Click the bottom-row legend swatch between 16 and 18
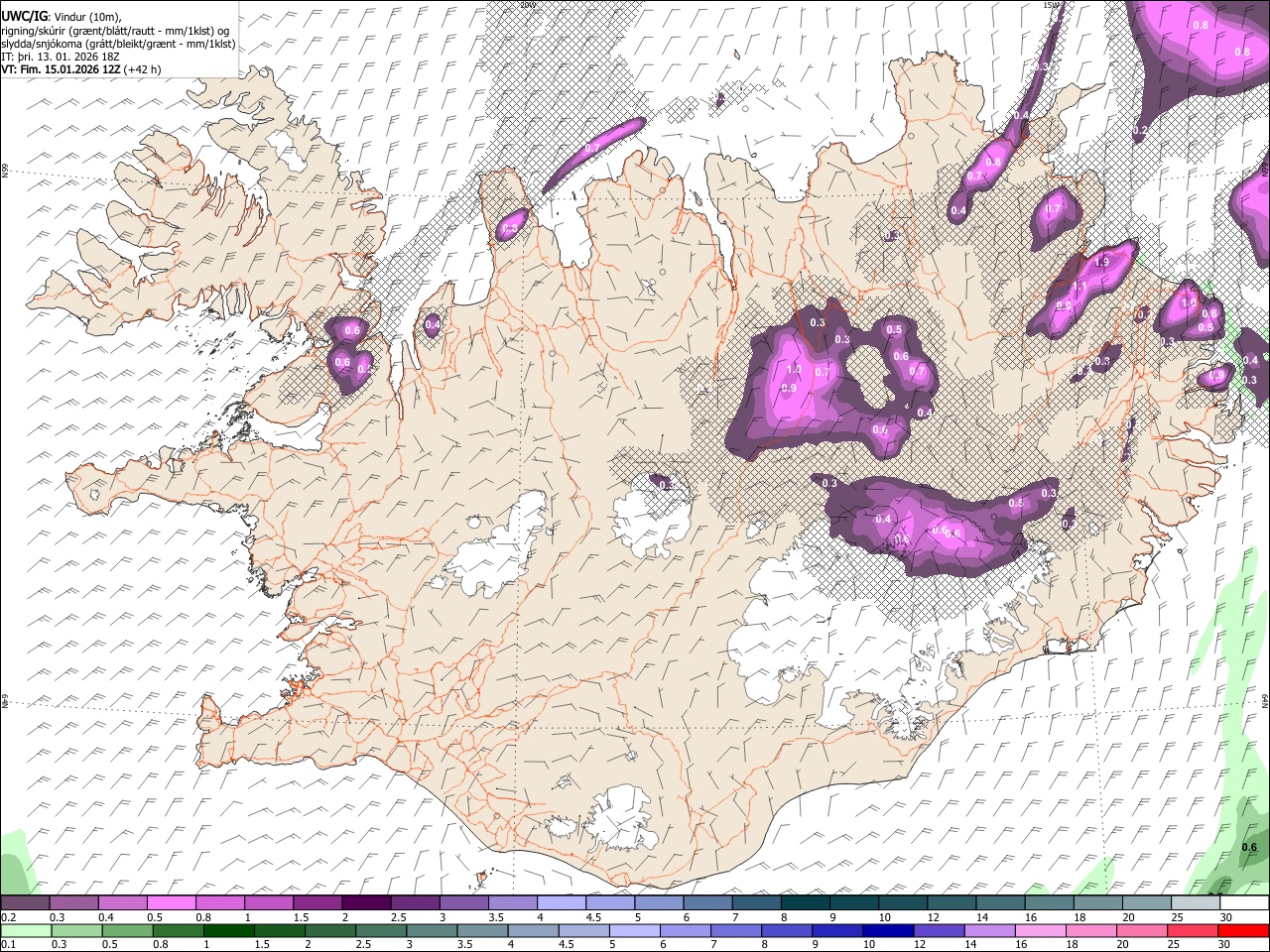The height and width of the screenshot is (952, 1270). coord(1040,930)
